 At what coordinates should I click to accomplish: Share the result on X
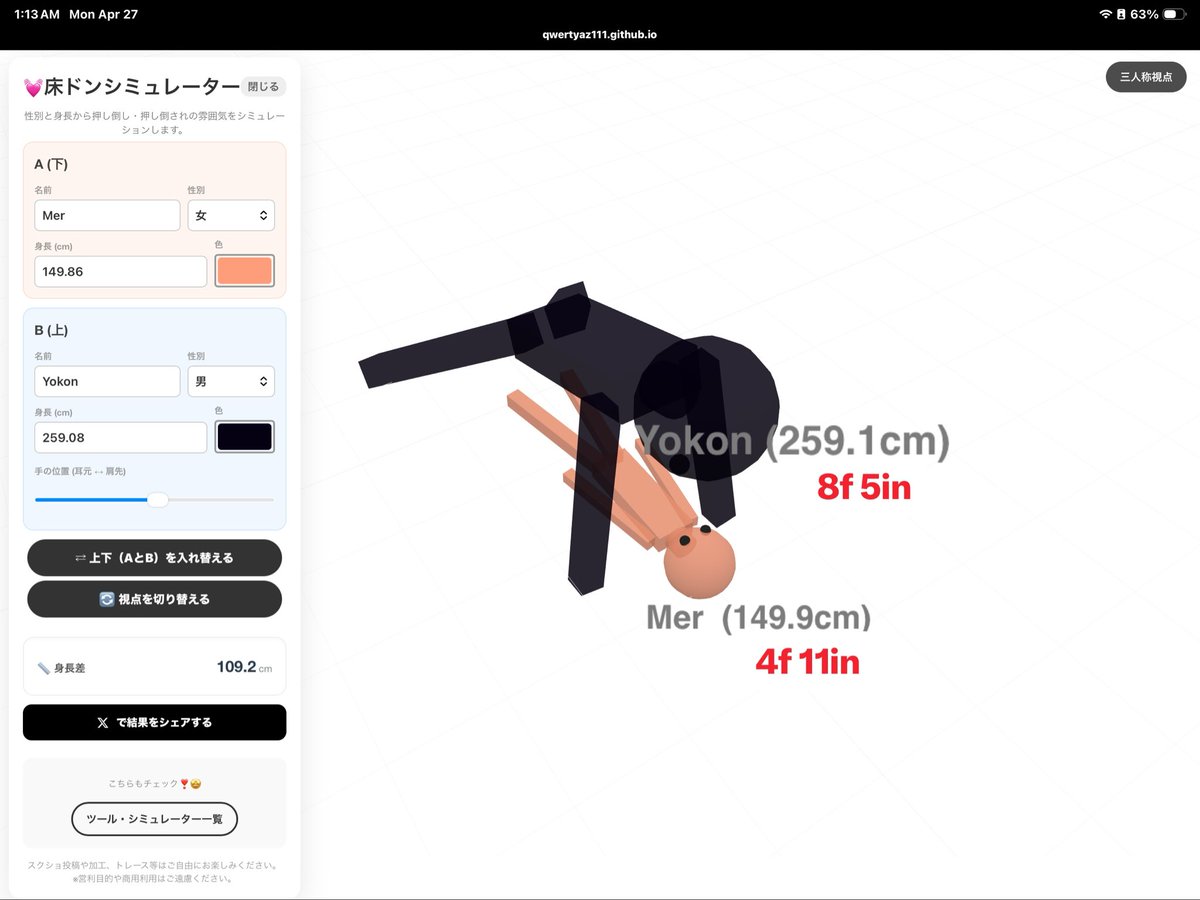click(154, 722)
